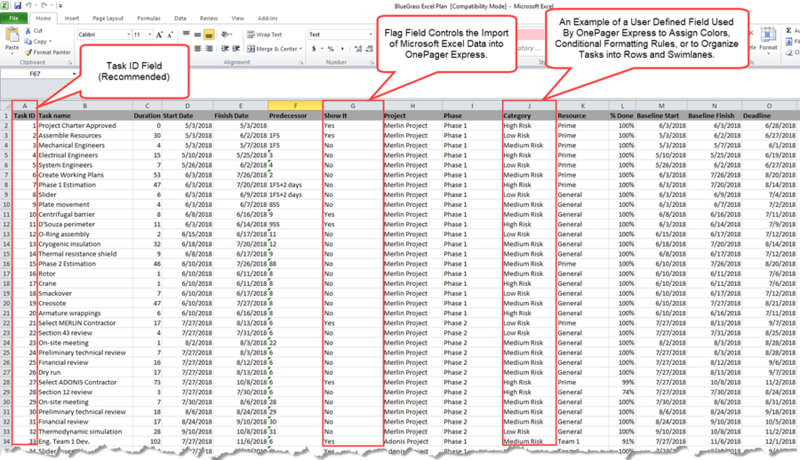Switch to the Review tab
The image size is (800, 460).
[x=209, y=18]
